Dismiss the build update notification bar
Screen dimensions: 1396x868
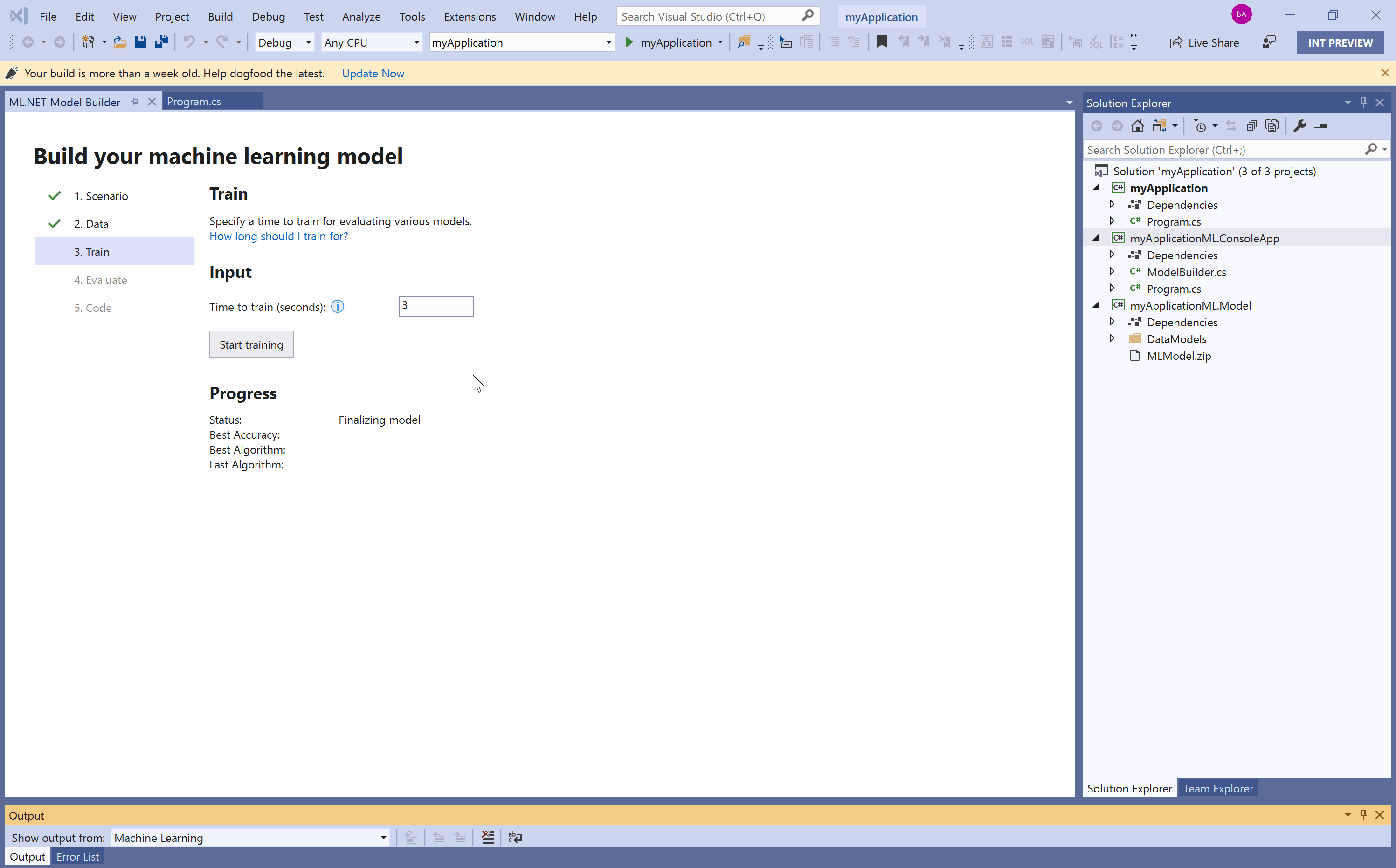[1384, 73]
